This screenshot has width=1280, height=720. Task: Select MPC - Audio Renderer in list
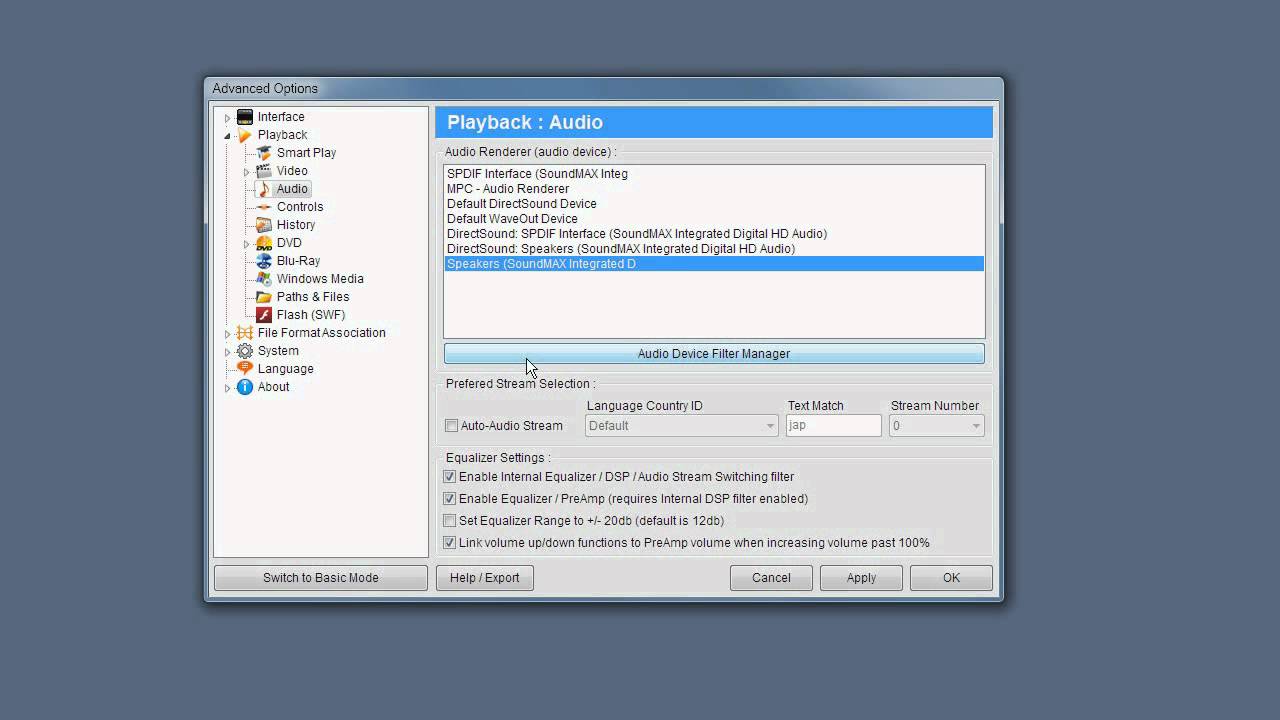tap(714, 189)
